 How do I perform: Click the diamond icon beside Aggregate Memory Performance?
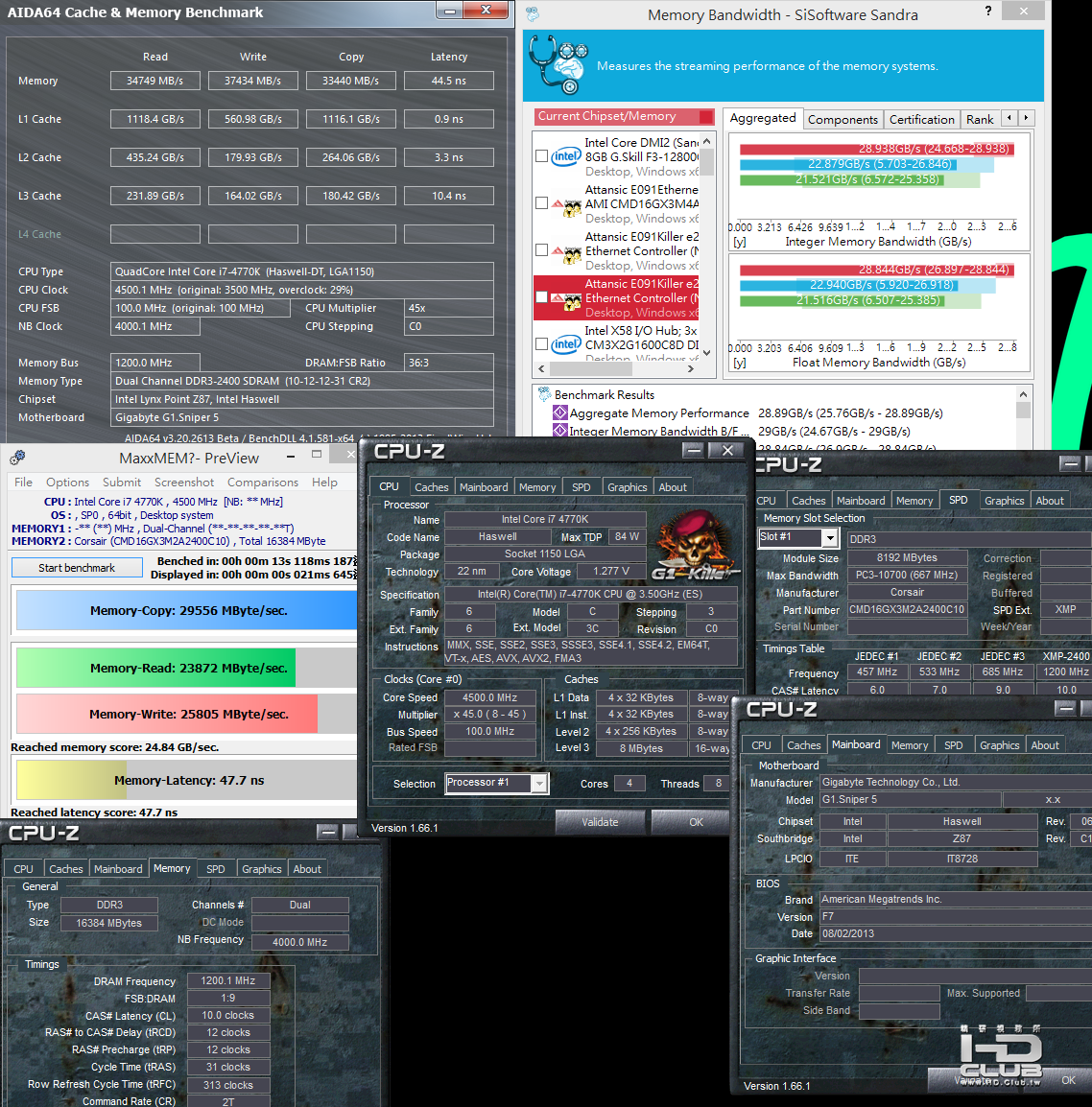560,413
